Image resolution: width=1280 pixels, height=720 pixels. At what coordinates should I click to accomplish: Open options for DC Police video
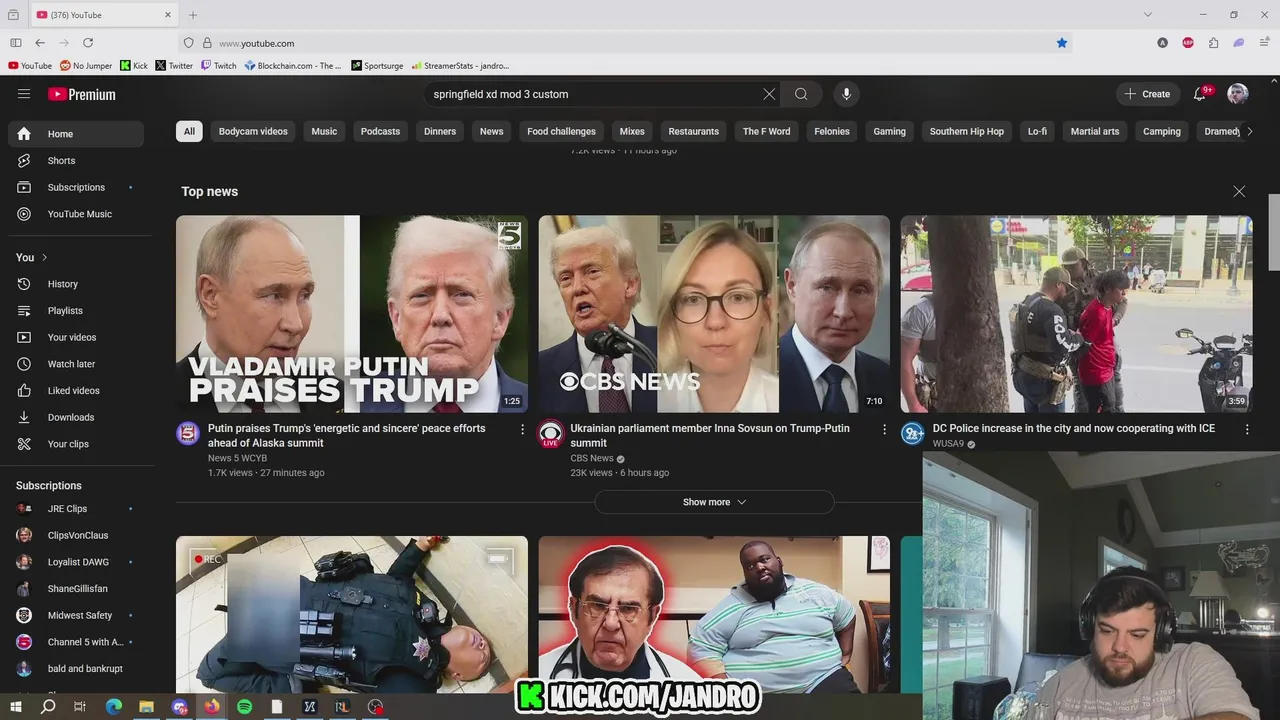[x=1247, y=429]
